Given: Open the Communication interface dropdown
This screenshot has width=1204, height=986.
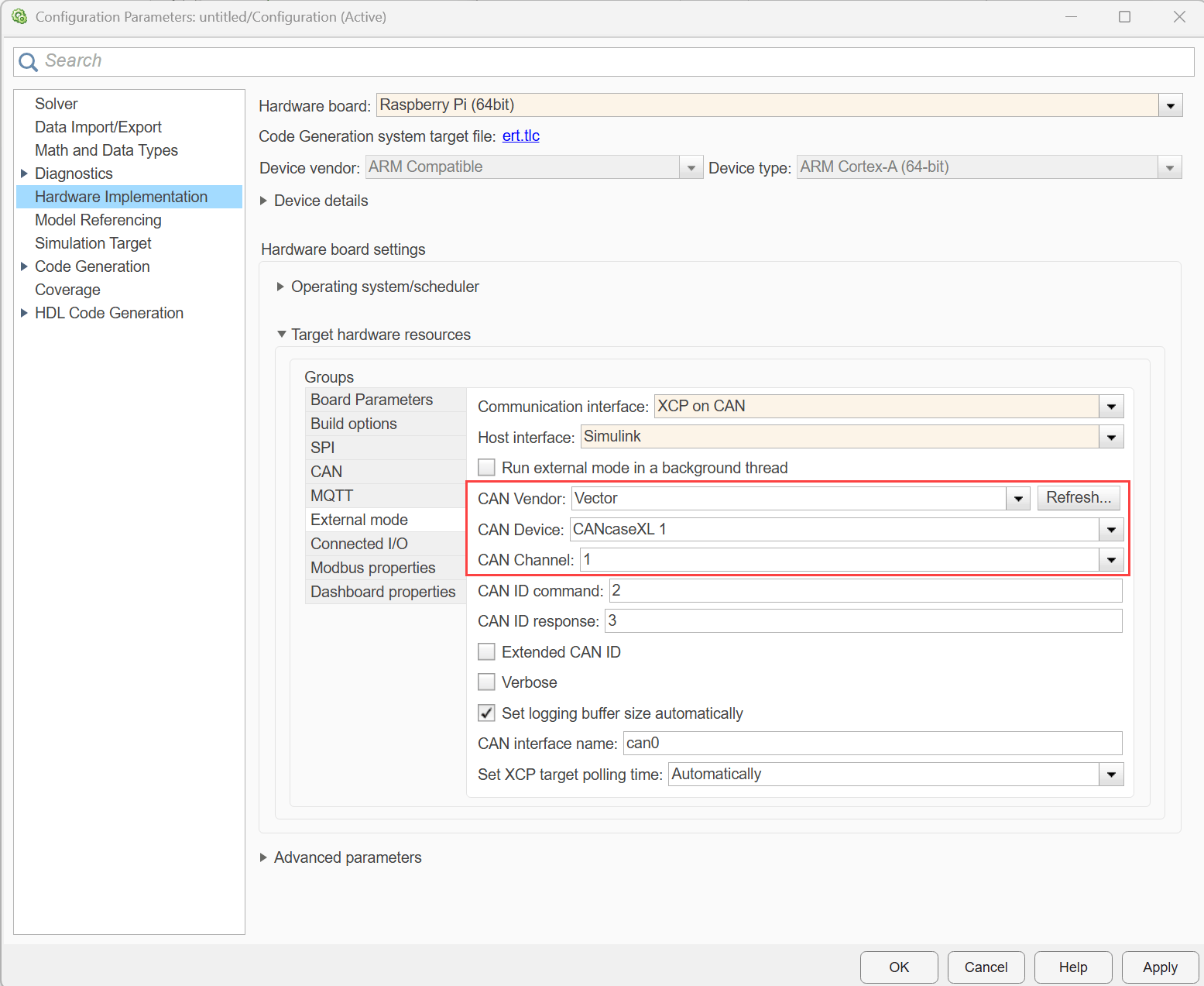Looking at the screenshot, I should [x=1111, y=406].
